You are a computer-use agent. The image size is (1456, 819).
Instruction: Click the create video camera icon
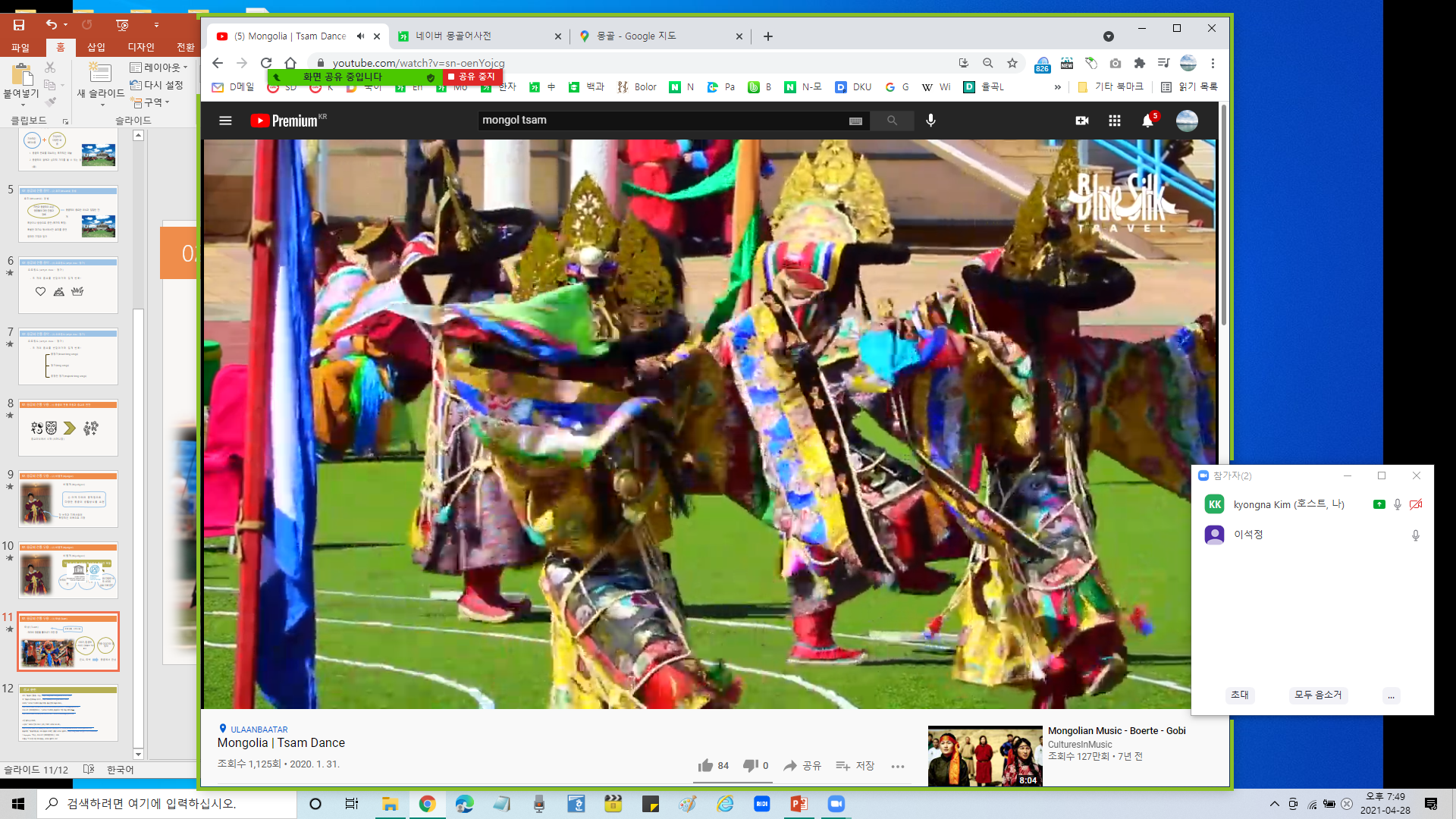click(1082, 121)
